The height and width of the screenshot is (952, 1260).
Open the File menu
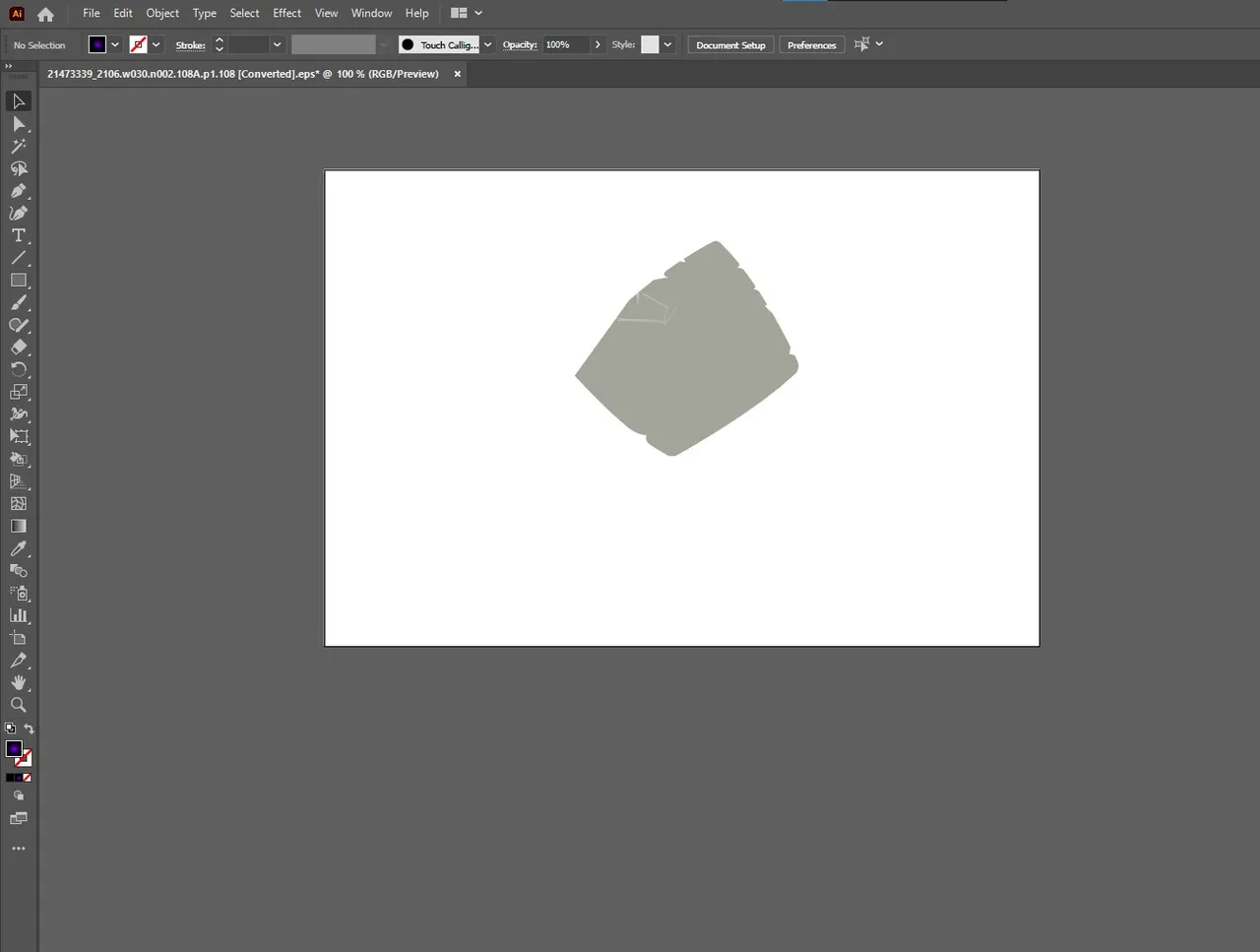click(92, 13)
